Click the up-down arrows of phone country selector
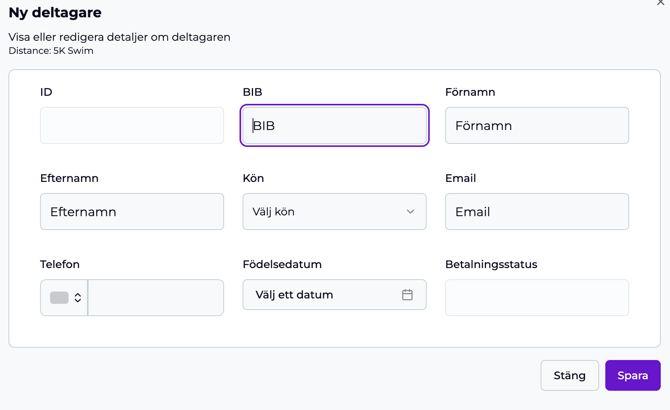 pyautogui.click(x=78, y=298)
